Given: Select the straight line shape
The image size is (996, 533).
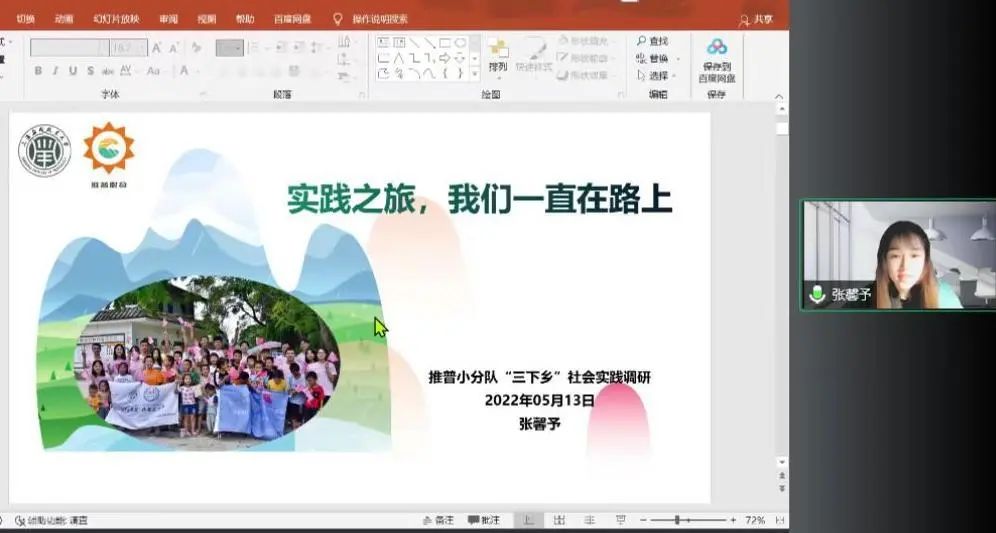Looking at the screenshot, I should tap(414, 43).
